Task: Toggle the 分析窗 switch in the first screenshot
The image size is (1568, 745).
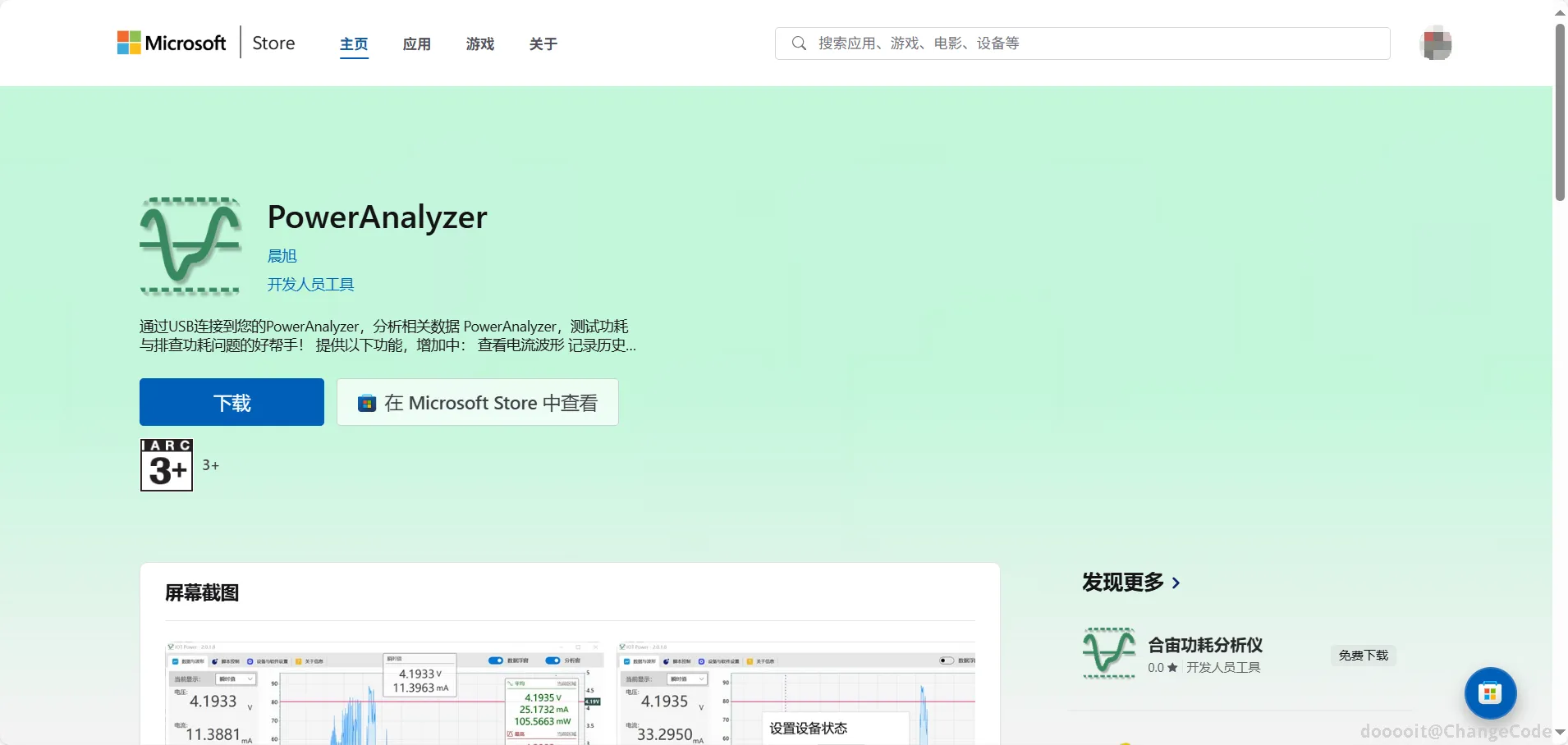Action: 552,660
